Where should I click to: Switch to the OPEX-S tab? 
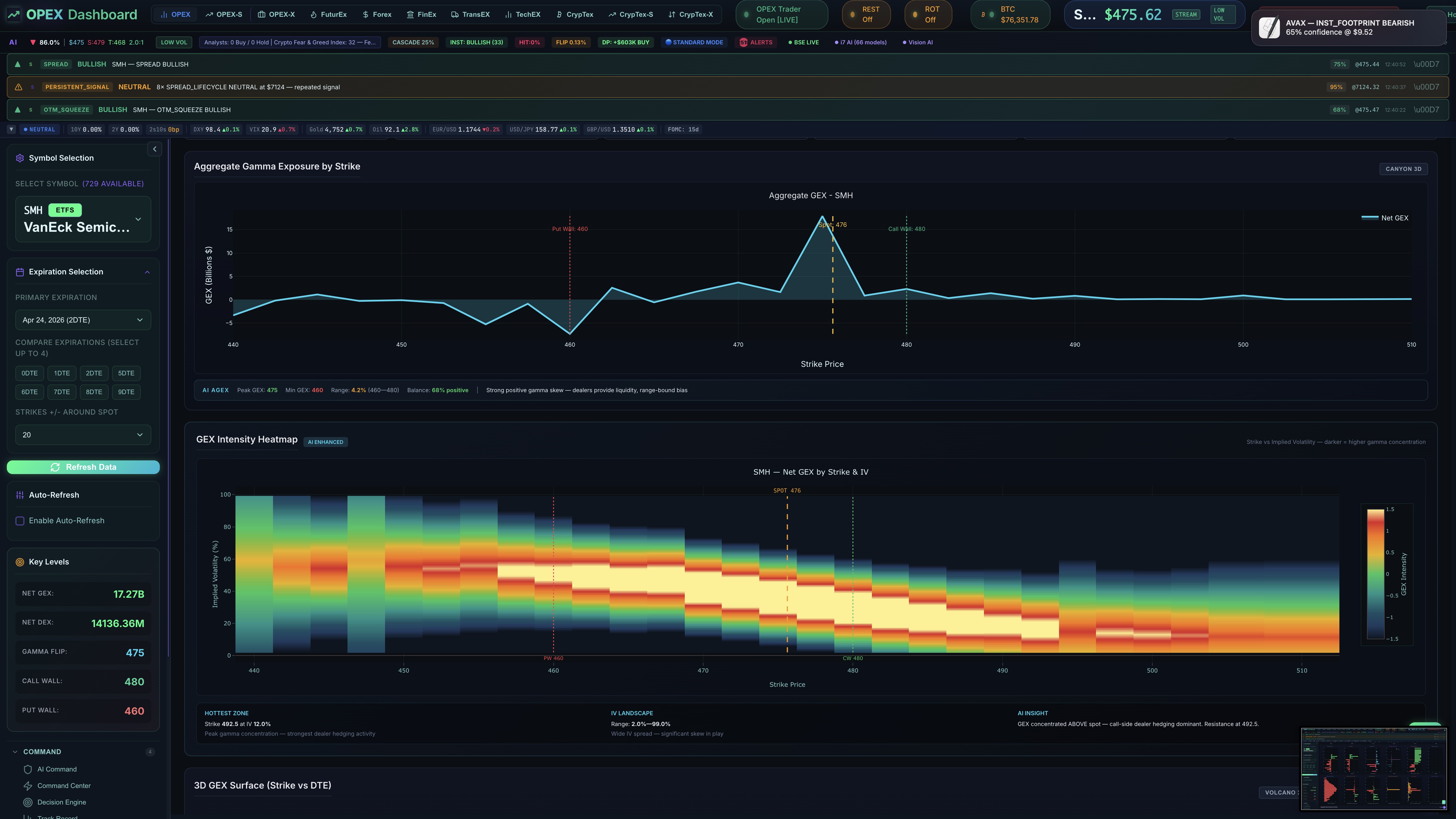pos(224,15)
